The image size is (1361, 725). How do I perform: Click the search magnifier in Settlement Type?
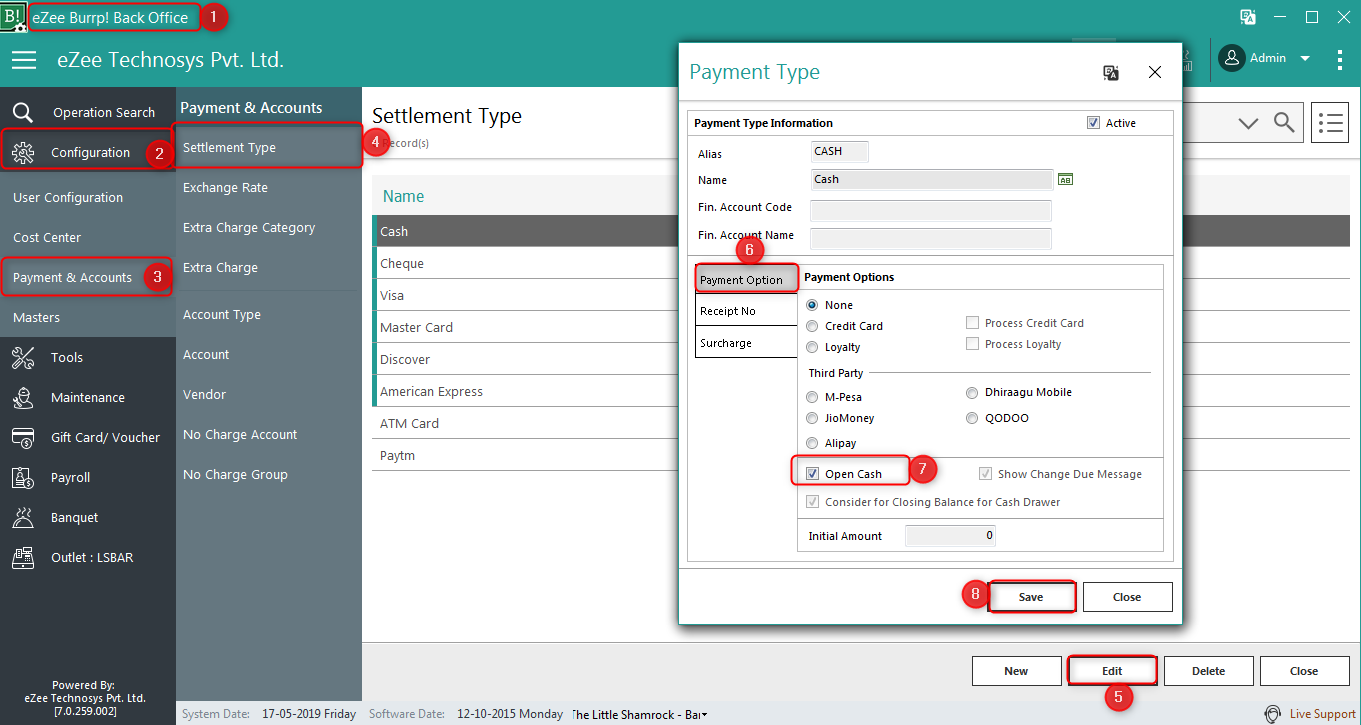tap(1284, 122)
